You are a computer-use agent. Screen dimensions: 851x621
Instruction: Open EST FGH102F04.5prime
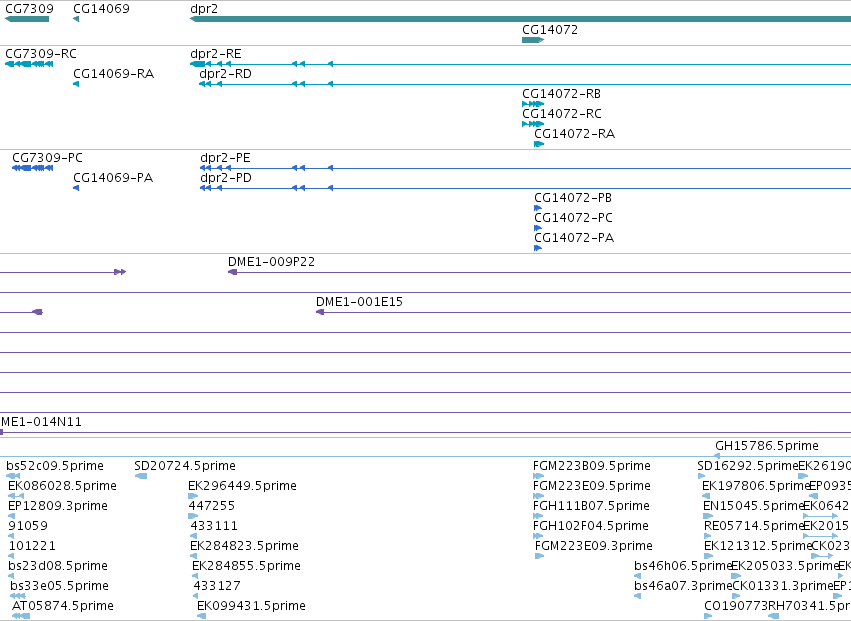point(590,526)
